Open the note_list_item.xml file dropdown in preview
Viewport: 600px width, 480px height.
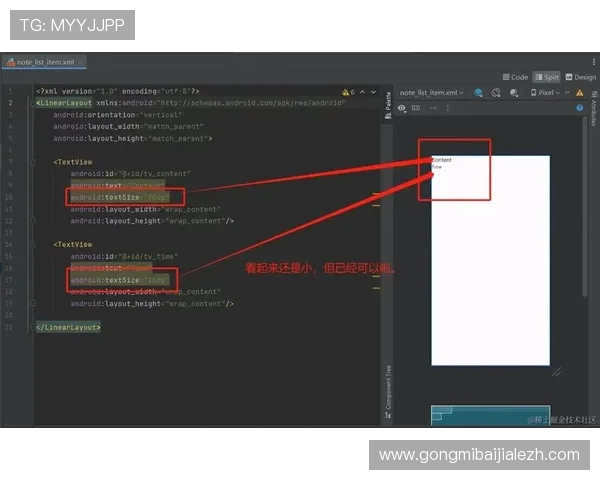(433, 92)
